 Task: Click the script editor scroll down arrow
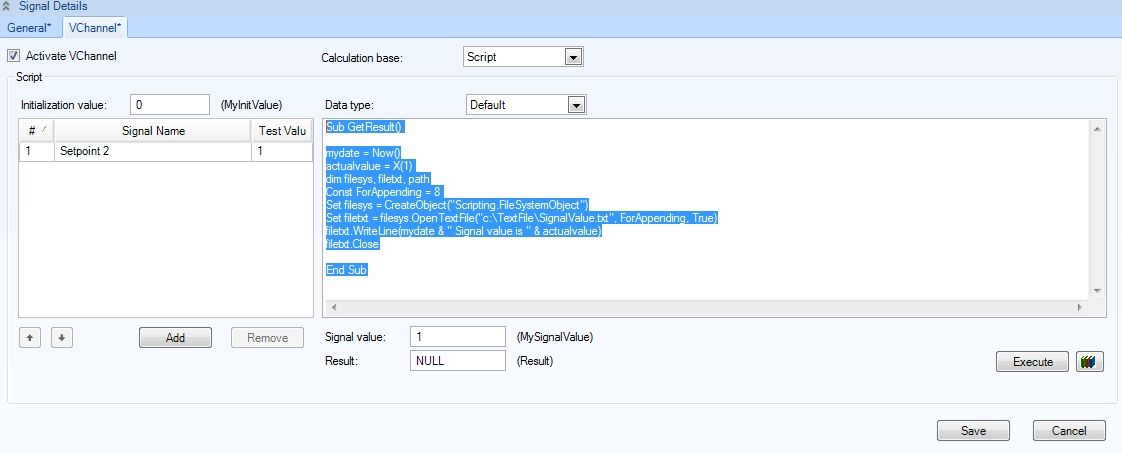[x=1097, y=290]
